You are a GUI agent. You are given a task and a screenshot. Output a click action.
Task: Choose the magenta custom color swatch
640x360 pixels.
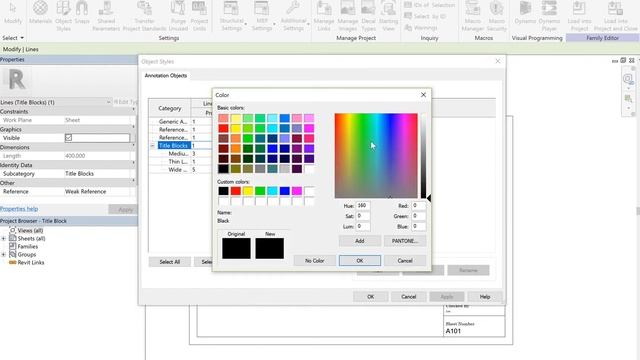[x=297, y=191]
